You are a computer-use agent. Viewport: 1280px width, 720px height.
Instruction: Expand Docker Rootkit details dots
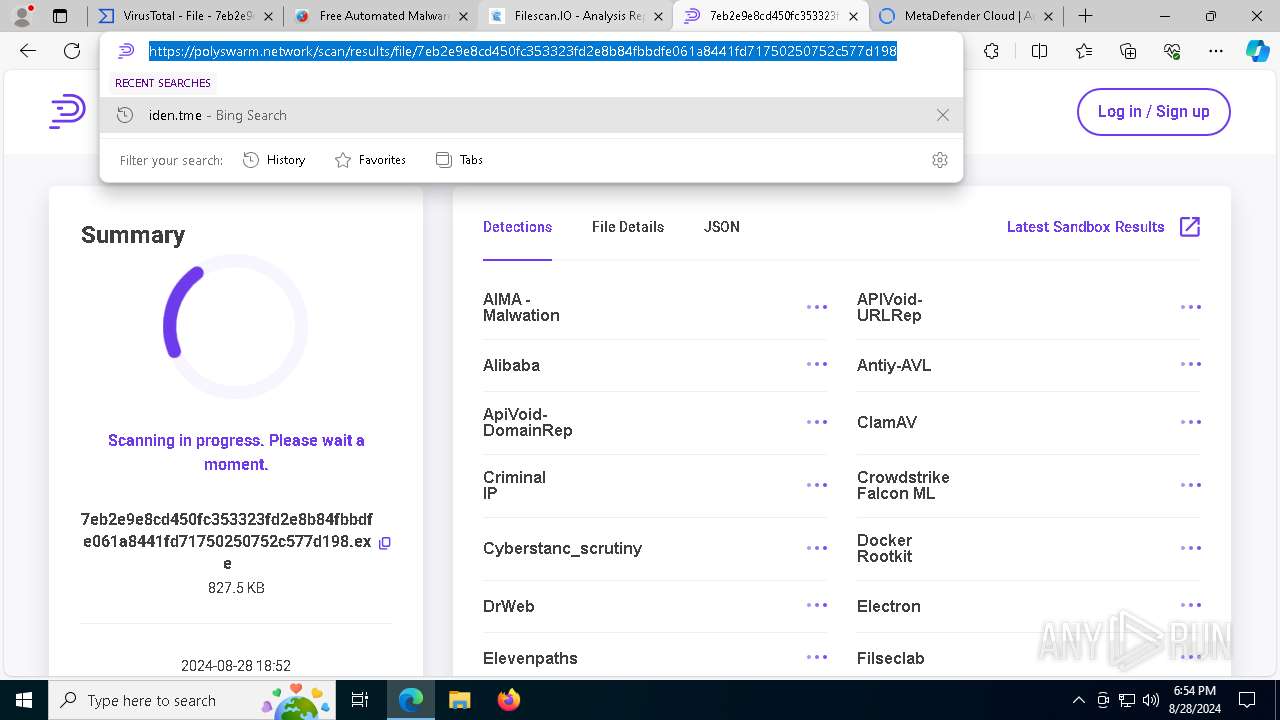pos(1190,548)
